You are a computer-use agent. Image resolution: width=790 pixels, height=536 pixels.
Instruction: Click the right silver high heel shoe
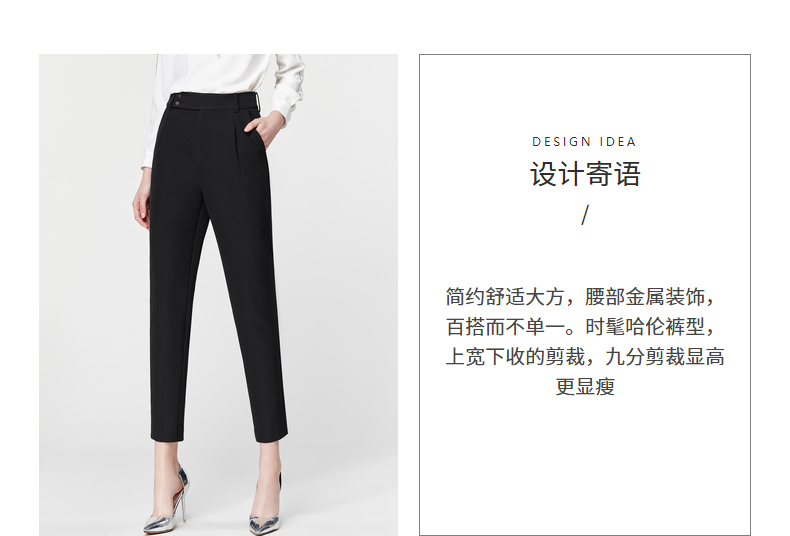(x=265, y=505)
